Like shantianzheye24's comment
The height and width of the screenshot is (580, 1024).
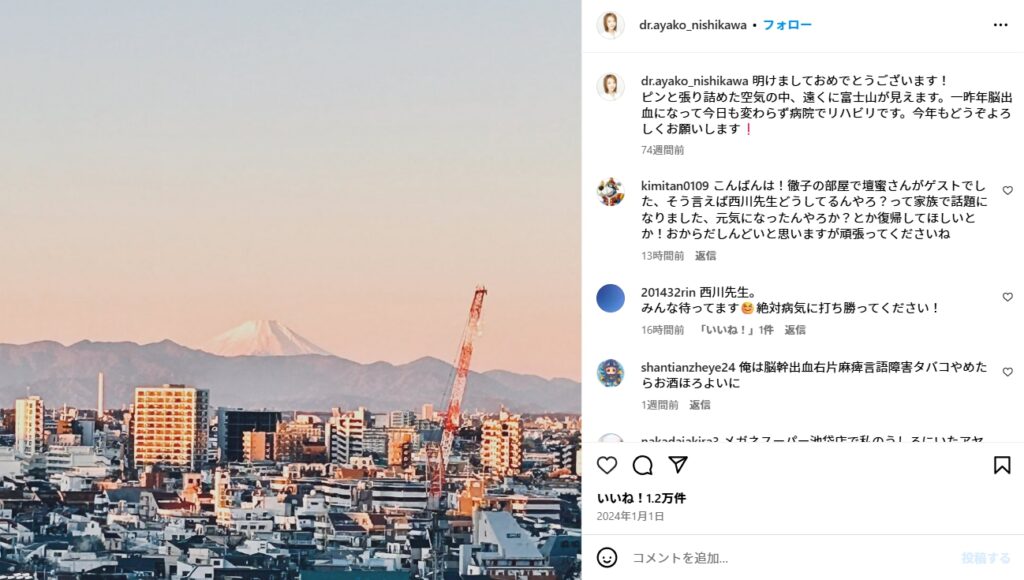[x=1008, y=372]
